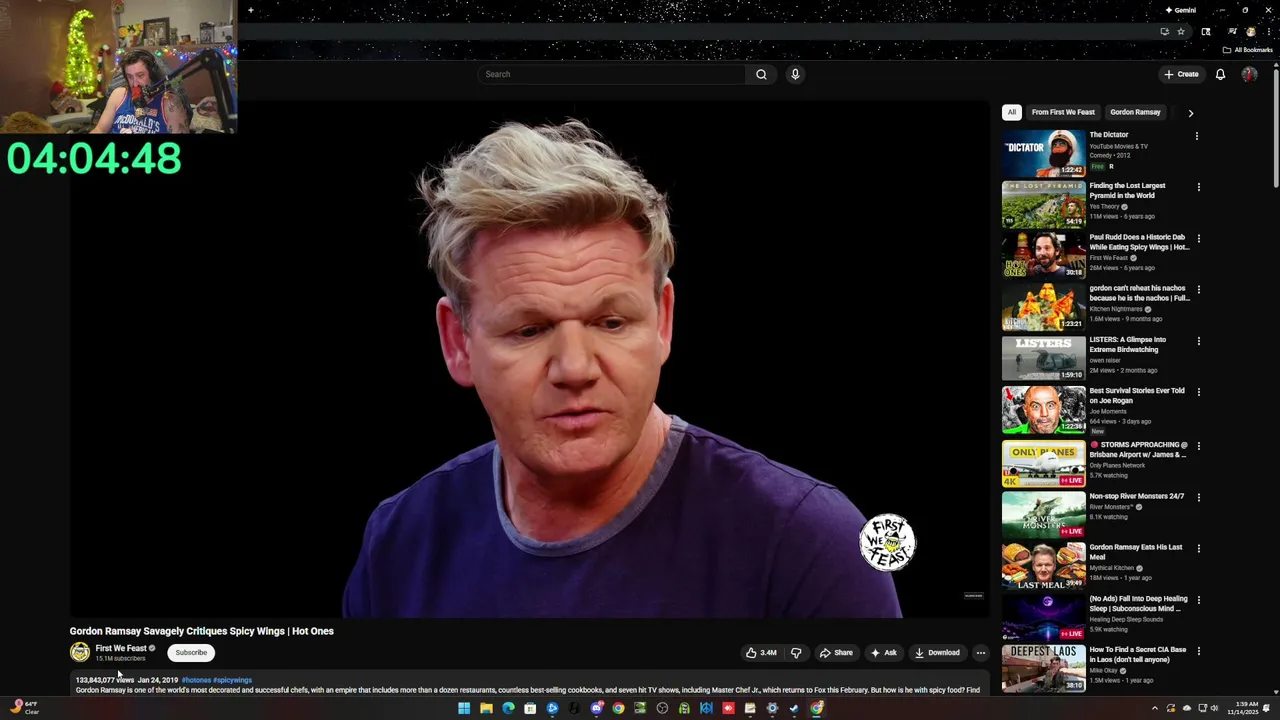
Task: Open the All Bookmarks folder
Action: [x=1247, y=50]
